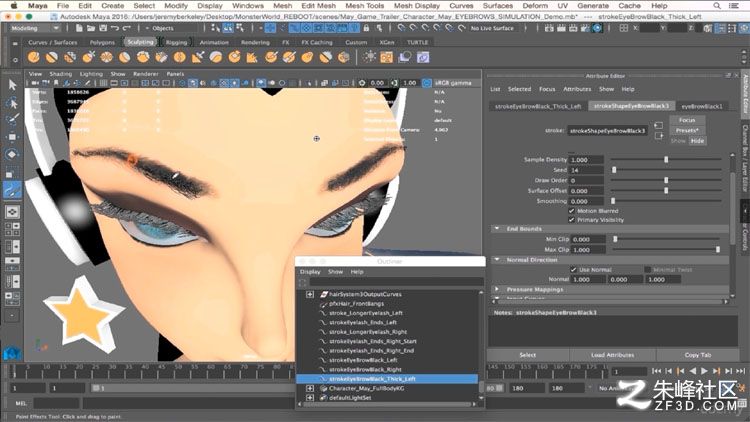Open the Modeling menu set dropdown
This screenshot has height=422, width=750.
(x=35, y=28)
